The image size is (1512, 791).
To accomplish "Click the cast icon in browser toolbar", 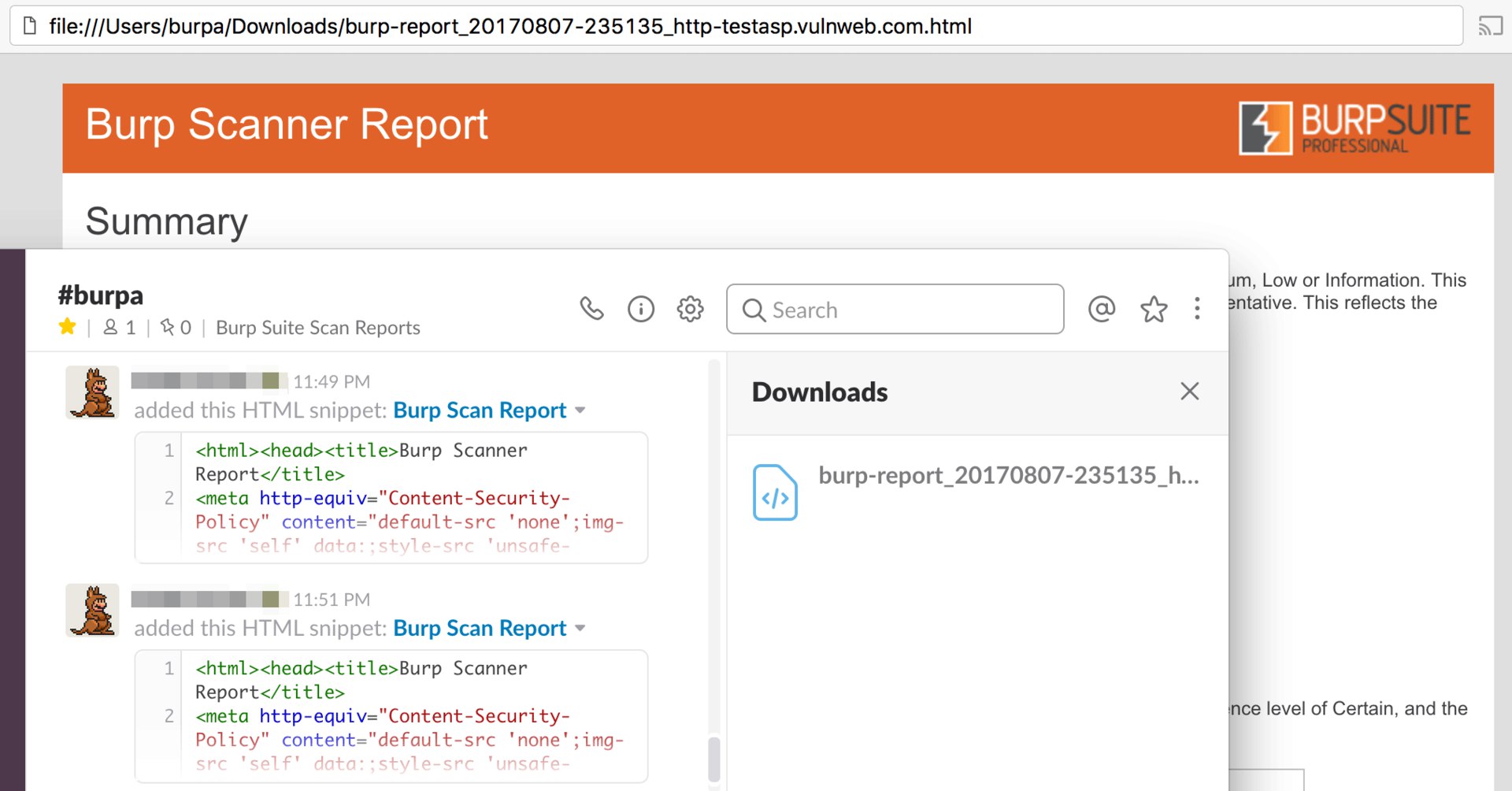I will (1490, 26).
